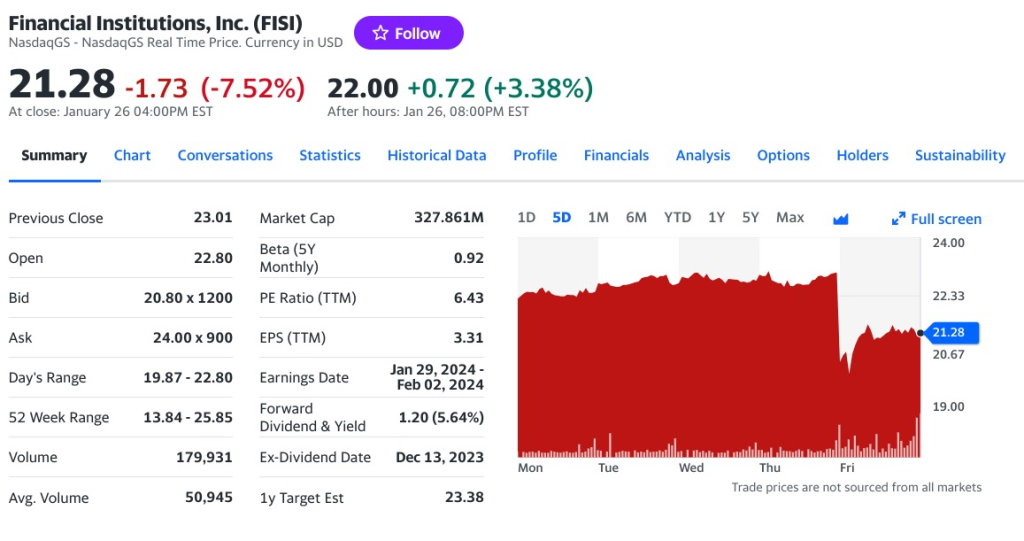Click Ex-Dividend Date Dec 13, 2023

point(440,457)
